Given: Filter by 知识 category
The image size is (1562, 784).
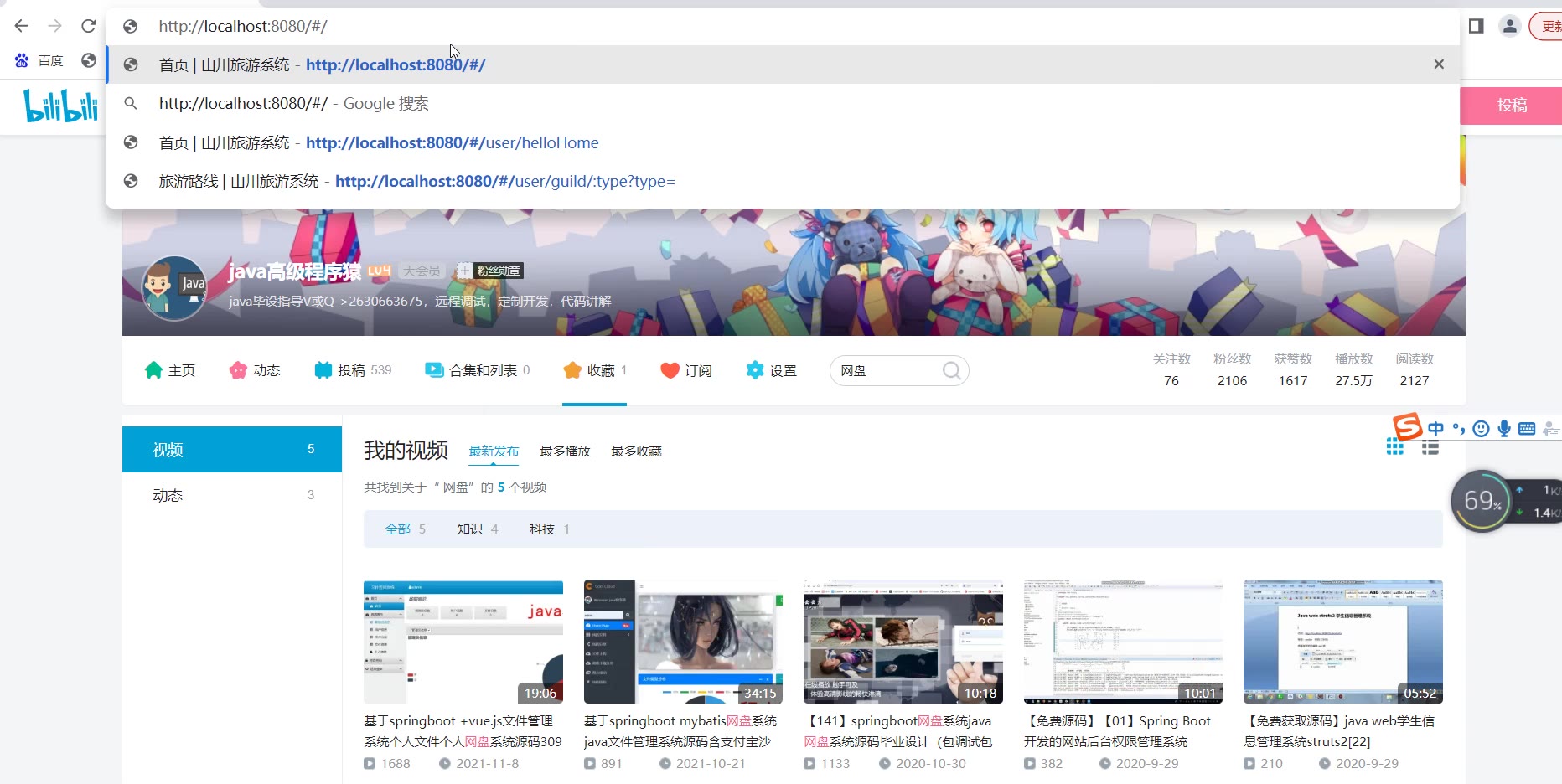Looking at the screenshot, I should tap(478, 529).
